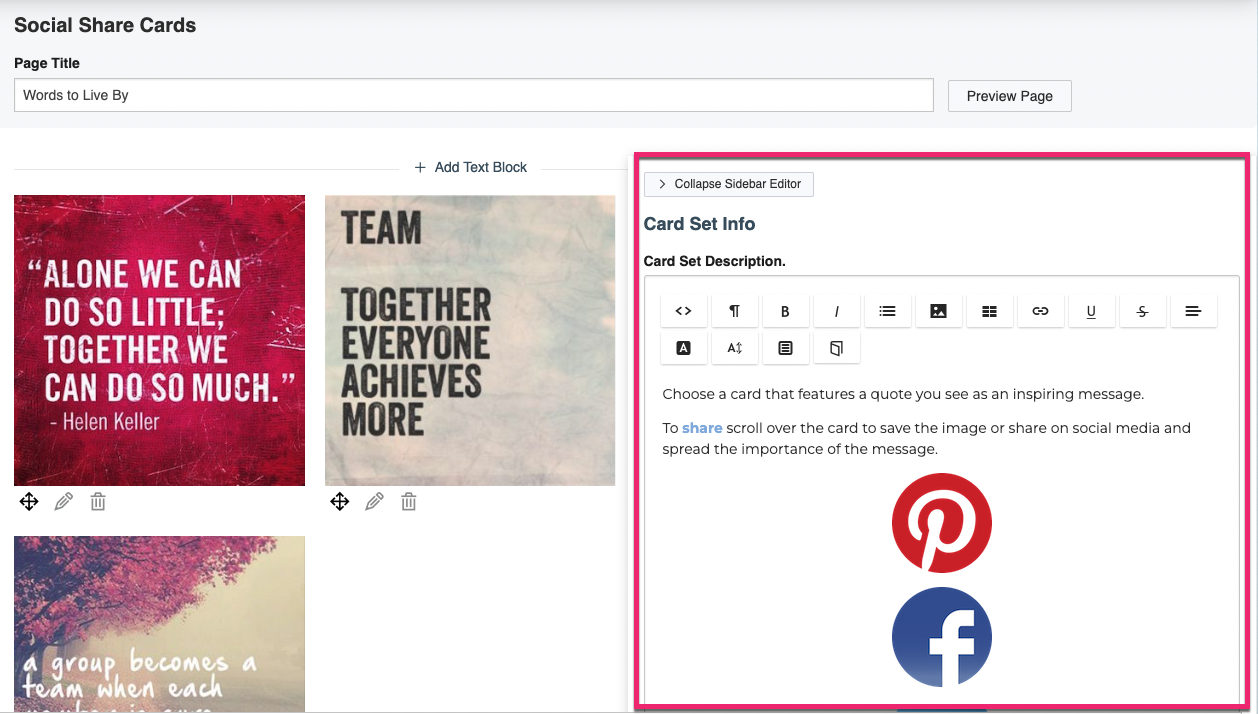Insert an image into the description
Screen dimensions: 1258x714
938,310
